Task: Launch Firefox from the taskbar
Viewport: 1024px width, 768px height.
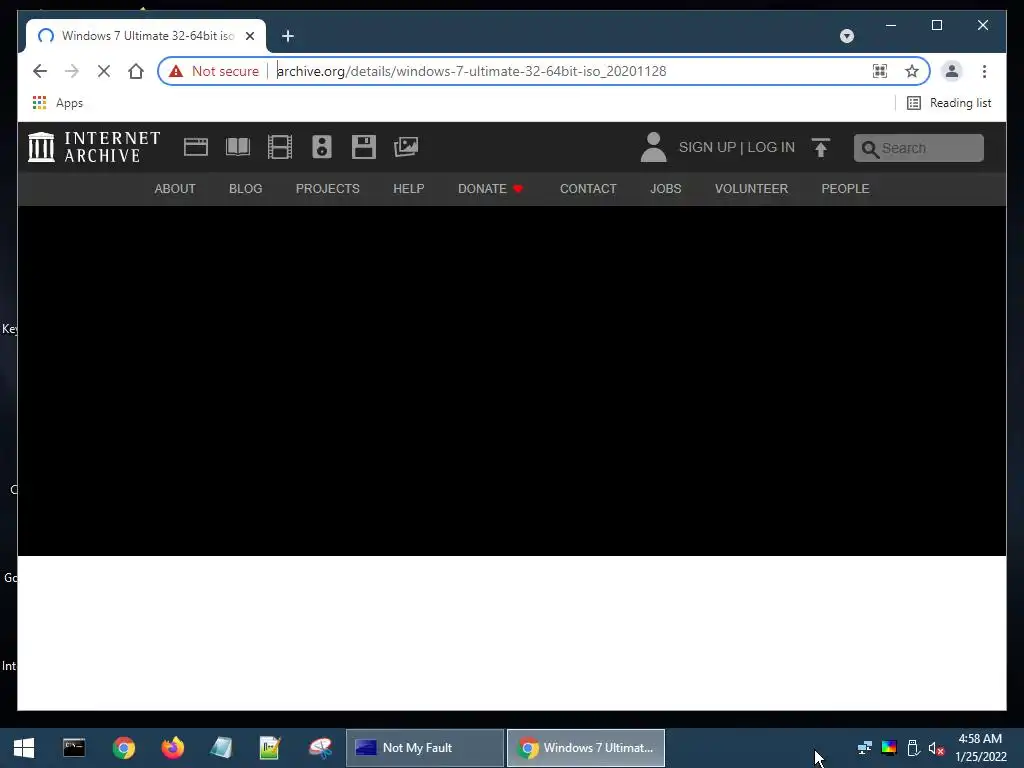Action: pos(173,748)
